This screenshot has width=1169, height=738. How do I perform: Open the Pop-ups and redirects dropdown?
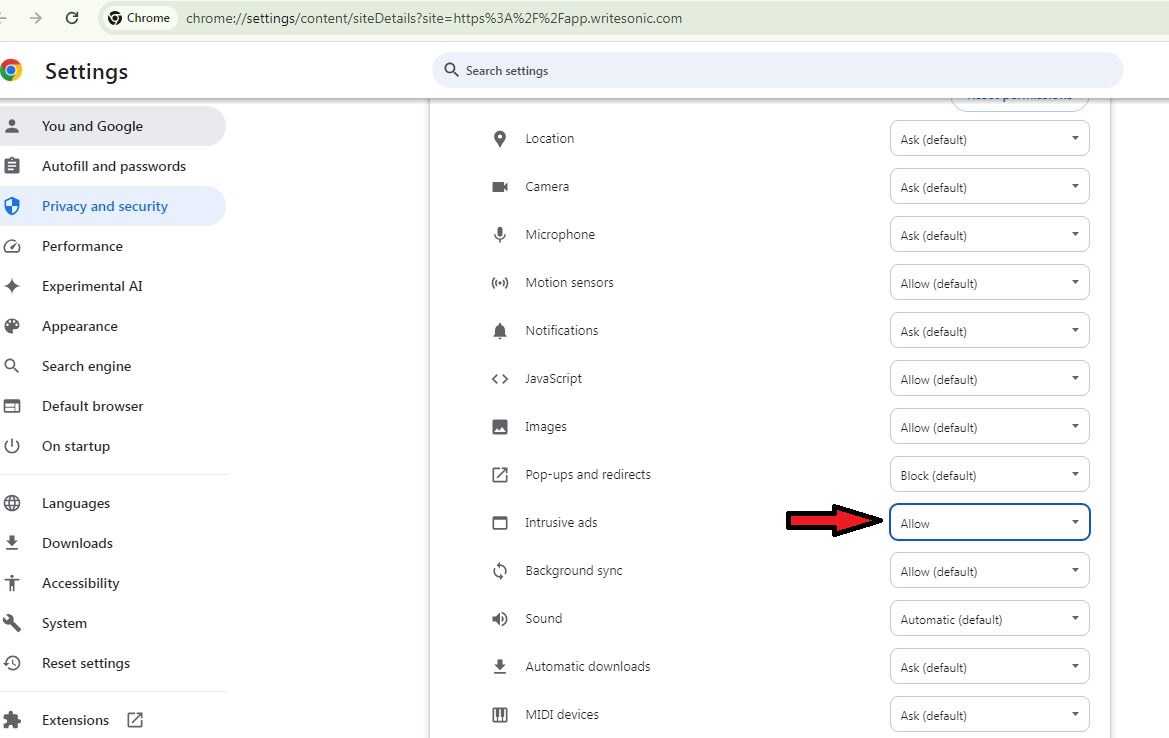[x=989, y=475]
